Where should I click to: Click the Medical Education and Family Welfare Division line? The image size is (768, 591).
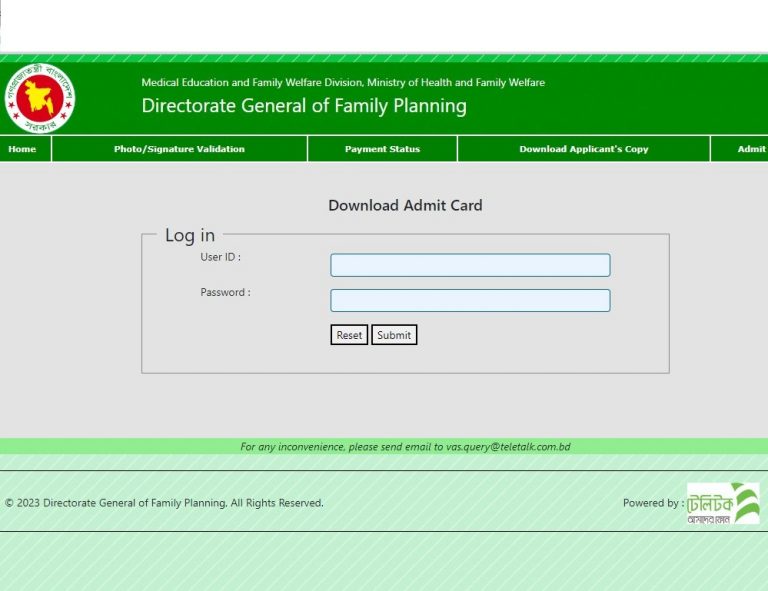(343, 82)
